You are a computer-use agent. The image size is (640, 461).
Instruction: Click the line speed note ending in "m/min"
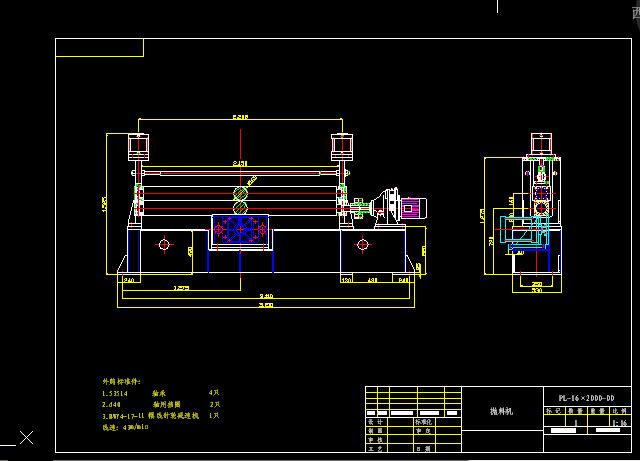pyautogui.click(x=125, y=427)
